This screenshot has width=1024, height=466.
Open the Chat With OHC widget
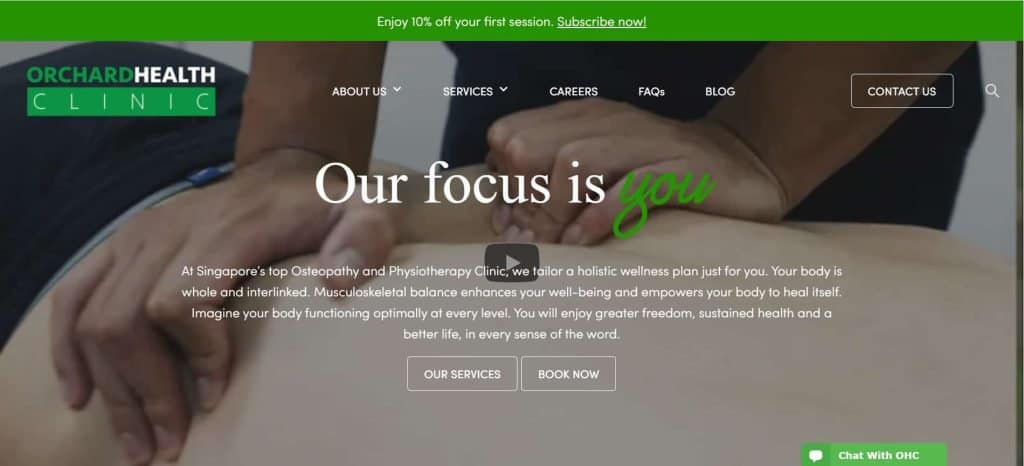click(874, 455)
